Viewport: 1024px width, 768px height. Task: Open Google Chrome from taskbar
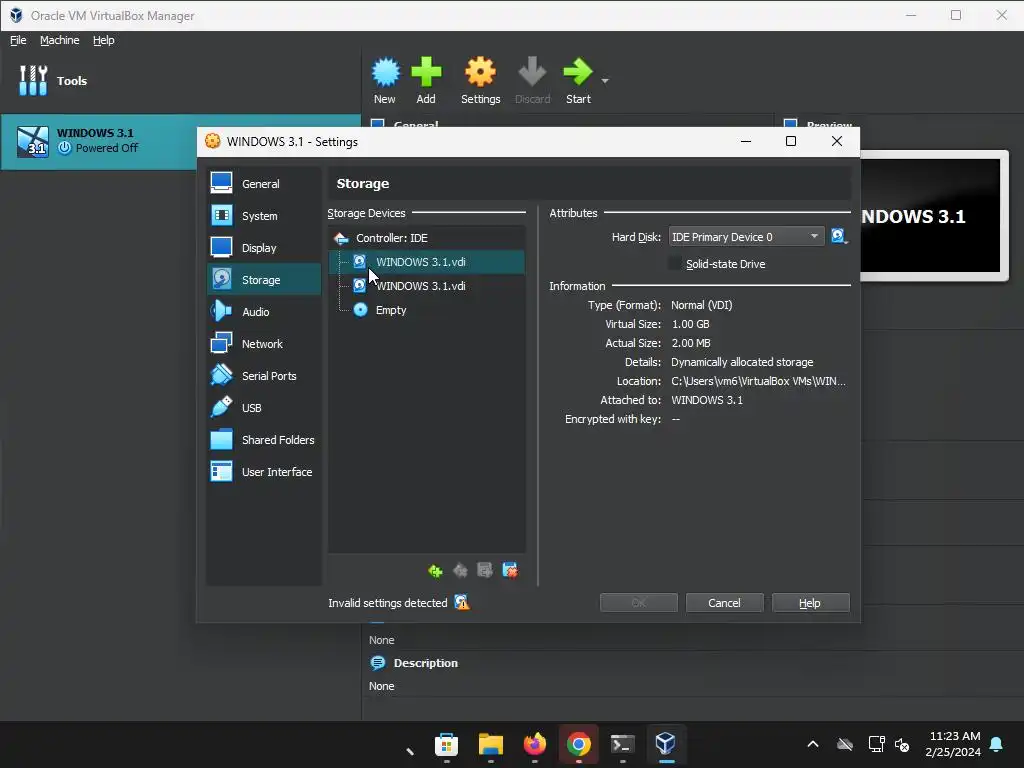(579, 744)
